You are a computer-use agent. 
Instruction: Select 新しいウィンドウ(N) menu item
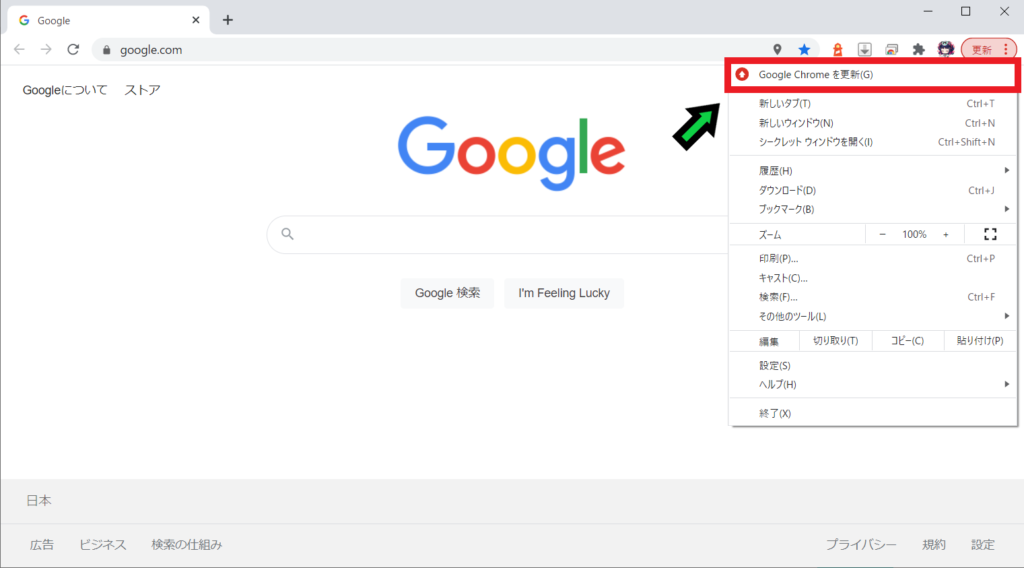[x=796, y=123]
